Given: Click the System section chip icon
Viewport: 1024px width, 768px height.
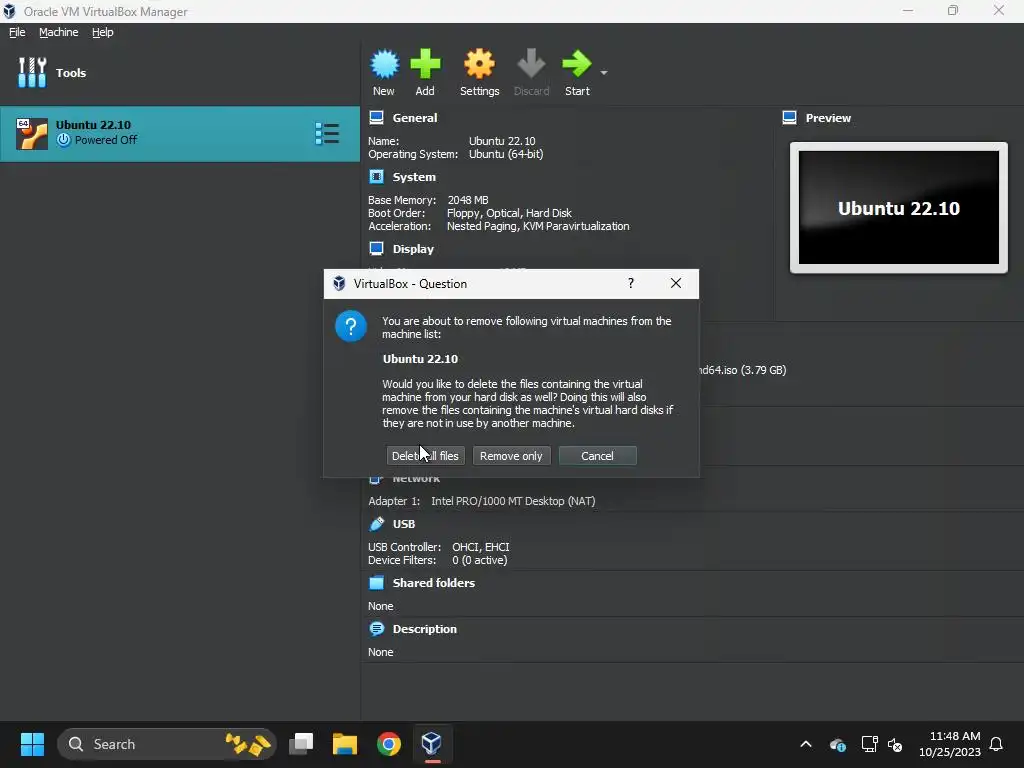Looking at the screenshot, I should tap(376, 176).
